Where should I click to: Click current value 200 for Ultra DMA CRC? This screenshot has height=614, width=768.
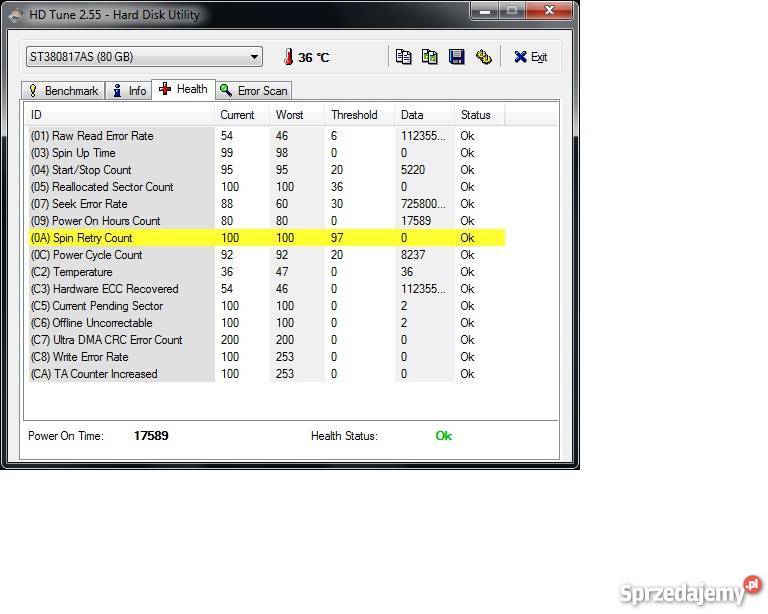click(x=230, y=340)
